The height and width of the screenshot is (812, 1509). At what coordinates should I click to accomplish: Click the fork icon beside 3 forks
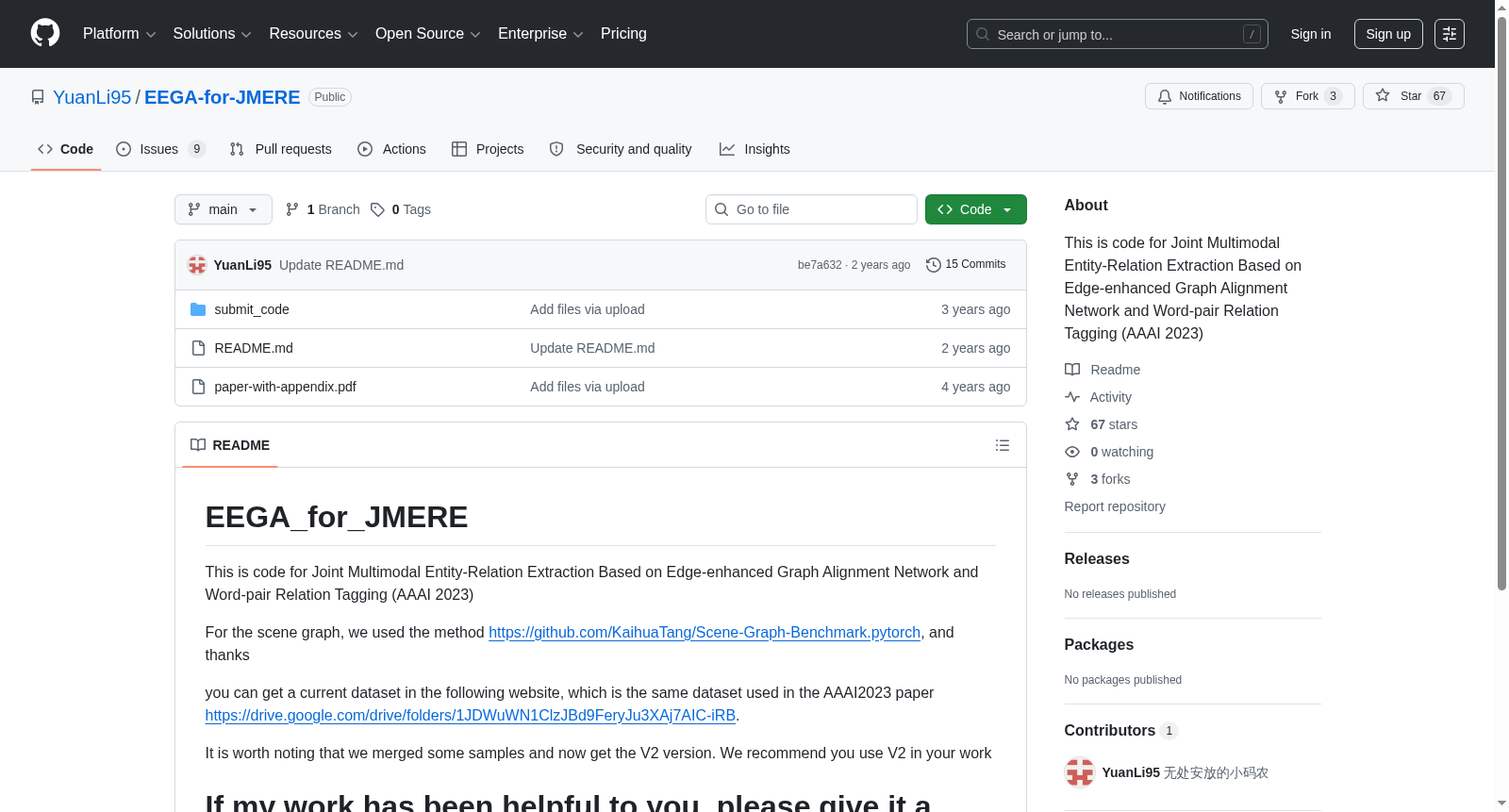point(1072,479)
